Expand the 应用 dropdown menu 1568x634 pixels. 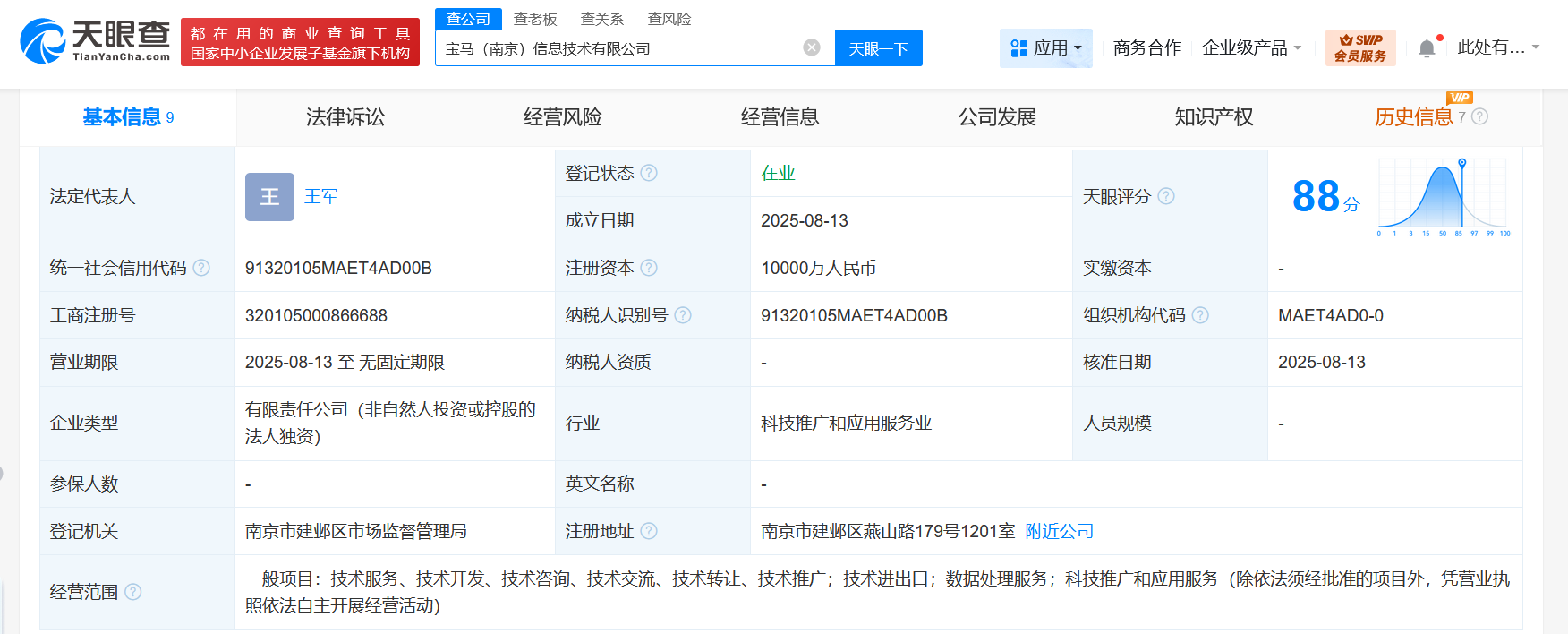coord(1045,48)
